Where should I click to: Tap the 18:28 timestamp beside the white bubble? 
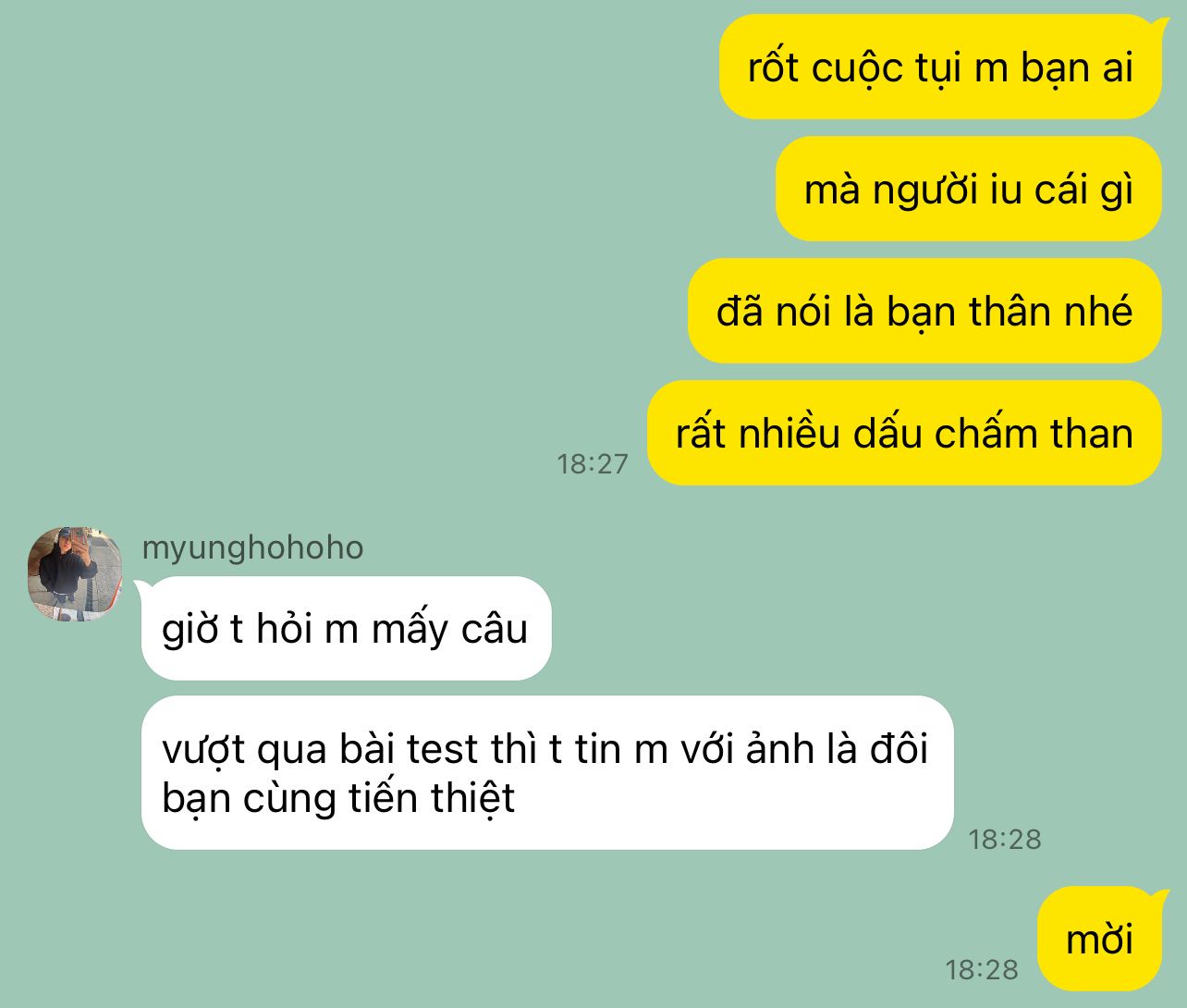(1005, 839)
